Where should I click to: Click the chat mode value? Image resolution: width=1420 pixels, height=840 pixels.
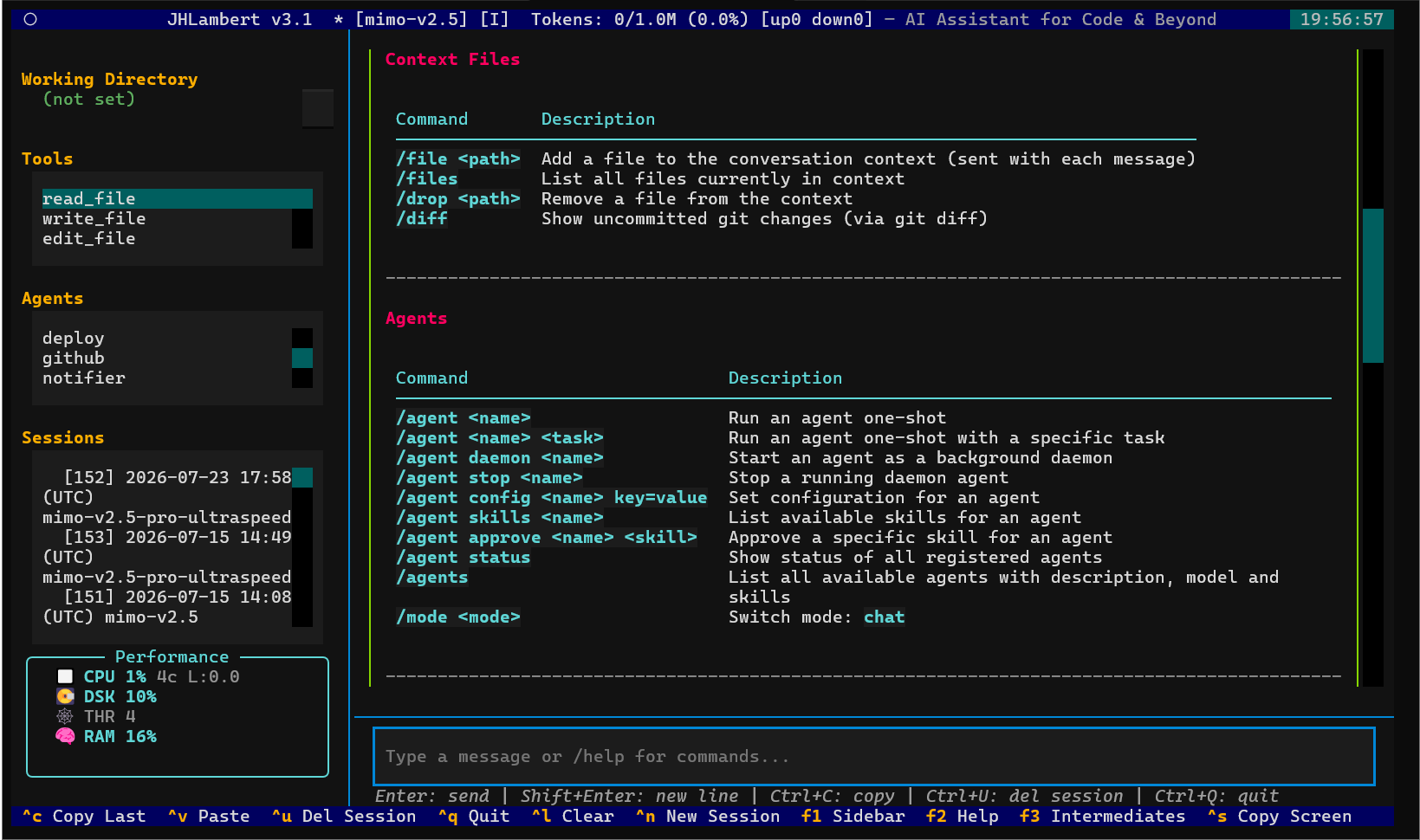coord(885,617)
